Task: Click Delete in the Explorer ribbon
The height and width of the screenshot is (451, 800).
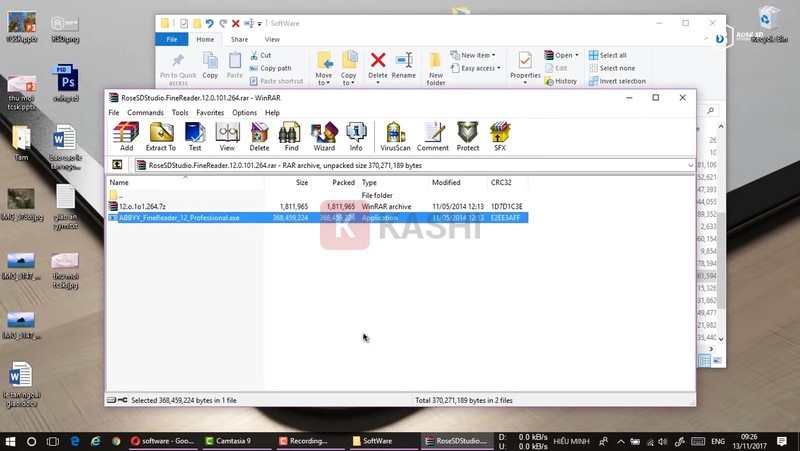Action: click(x=378, y=67)
